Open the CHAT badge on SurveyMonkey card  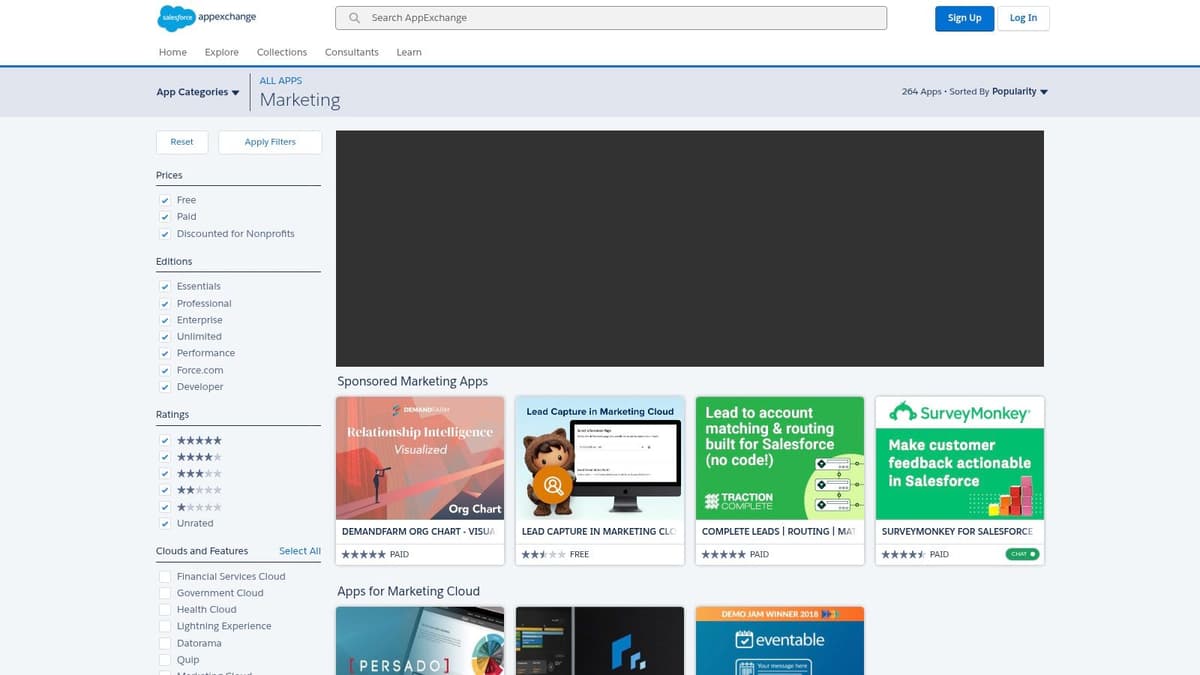tap(1021, 553)
